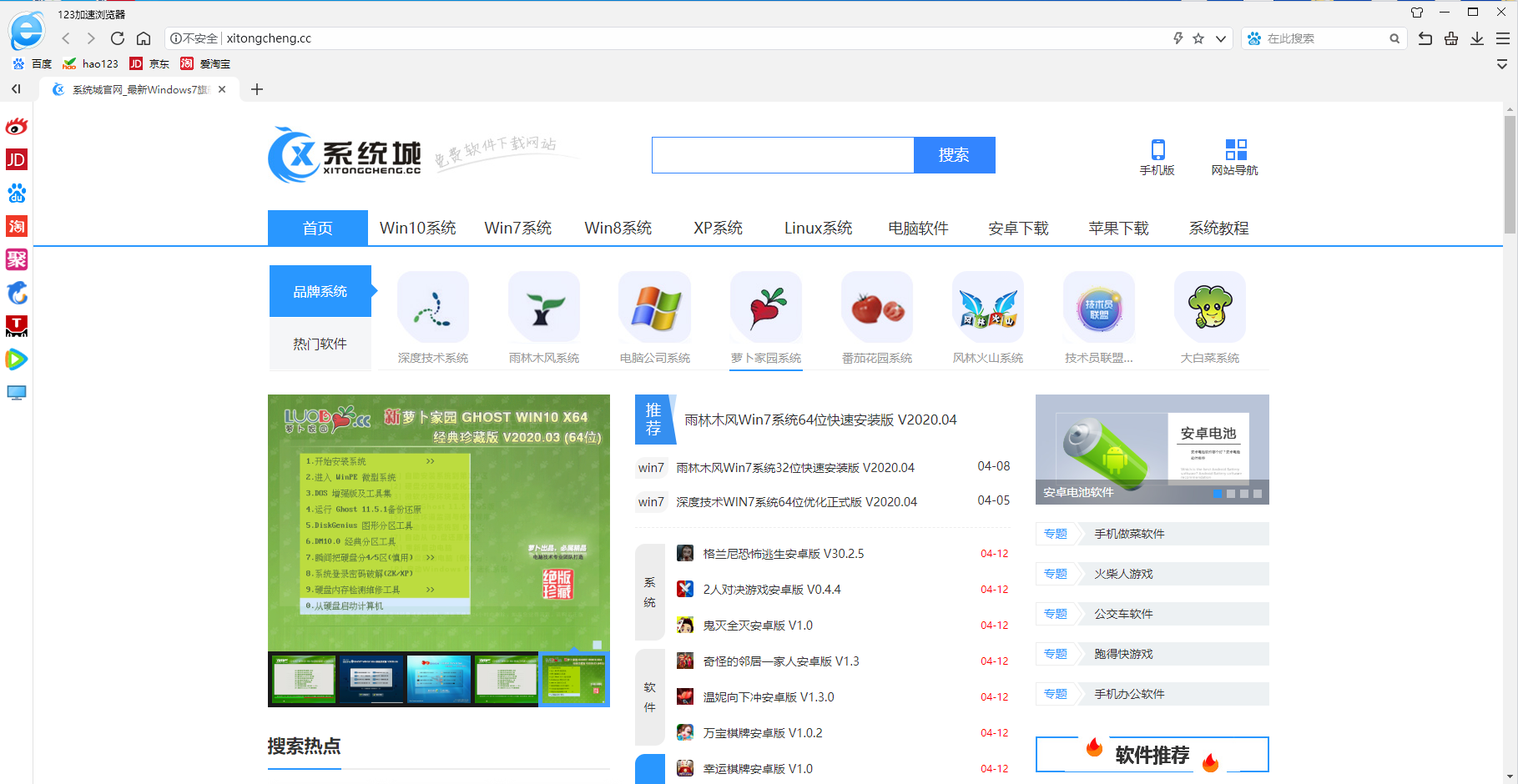Open the 跑得快游戏 topic link
This screenshot has height=784, width=1518.
click(1123, 654)
